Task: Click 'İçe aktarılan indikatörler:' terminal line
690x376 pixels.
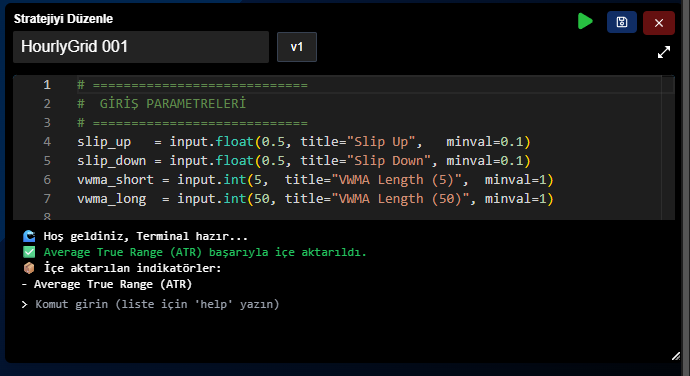Action: [132, 268]
